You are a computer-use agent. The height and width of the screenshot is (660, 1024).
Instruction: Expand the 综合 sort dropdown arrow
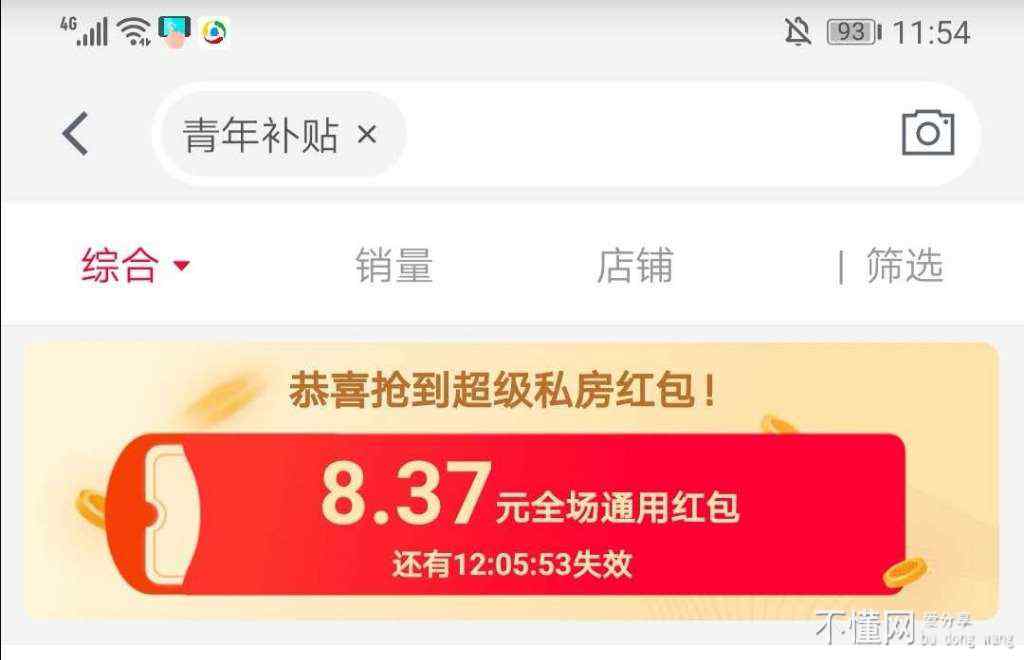pyautogui.click(x=182, y=265)
